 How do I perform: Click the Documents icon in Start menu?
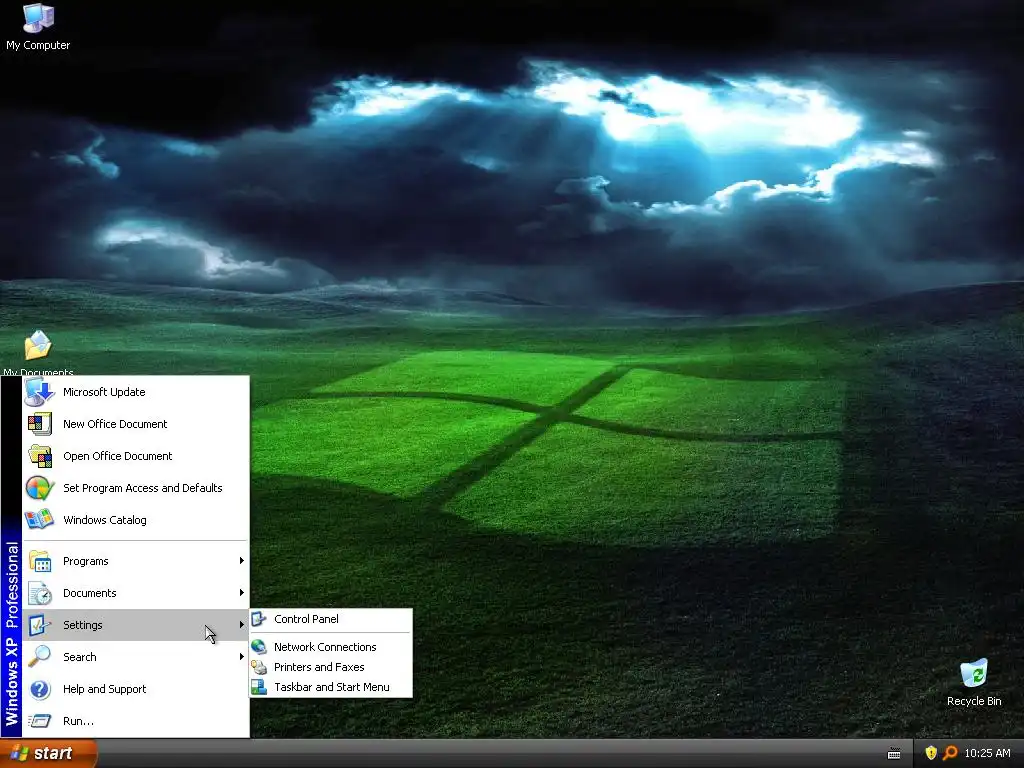pyautogui.click(x=40, y=593)
